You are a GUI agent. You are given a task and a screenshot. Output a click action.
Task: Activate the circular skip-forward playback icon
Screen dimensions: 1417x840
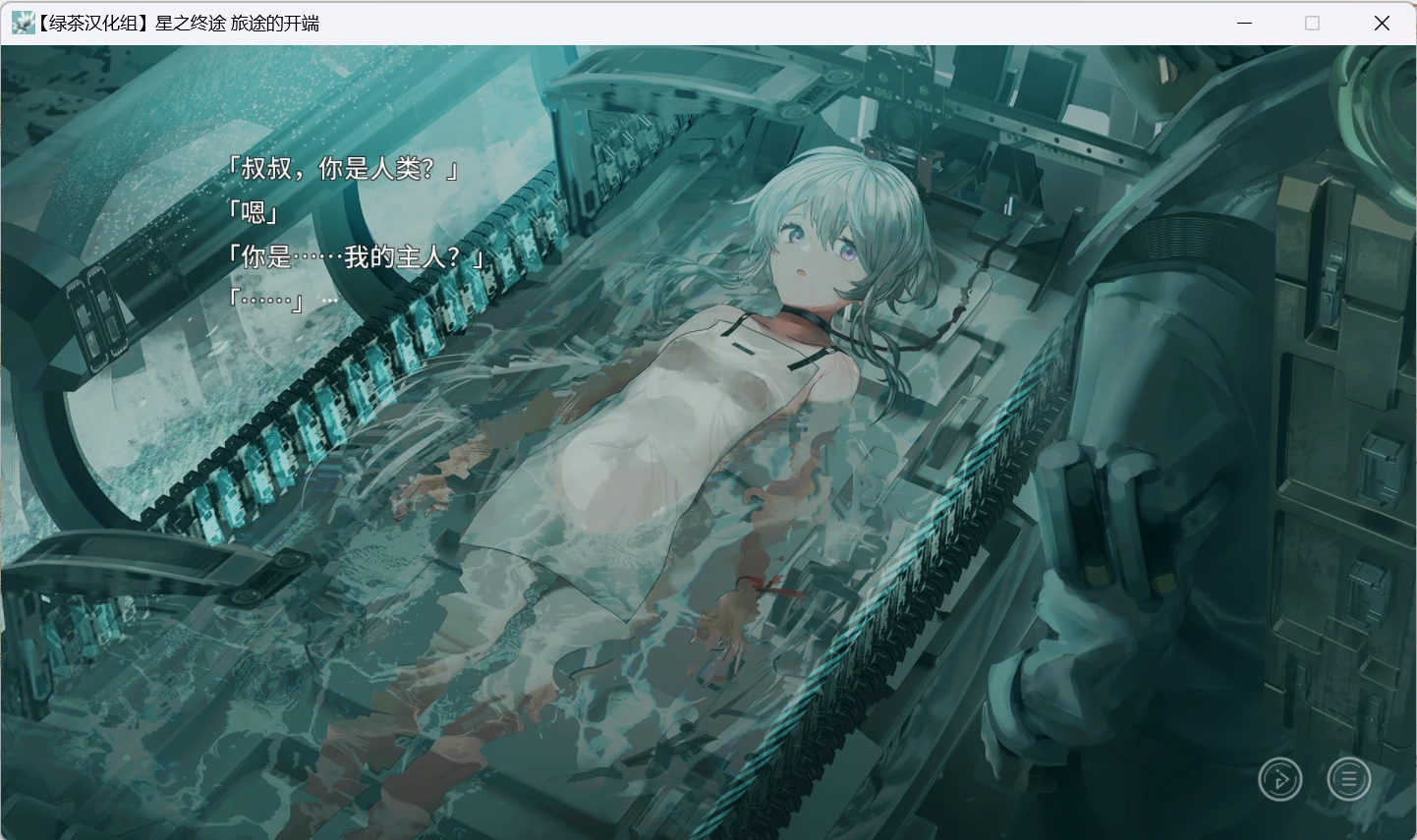(1280, 778)
